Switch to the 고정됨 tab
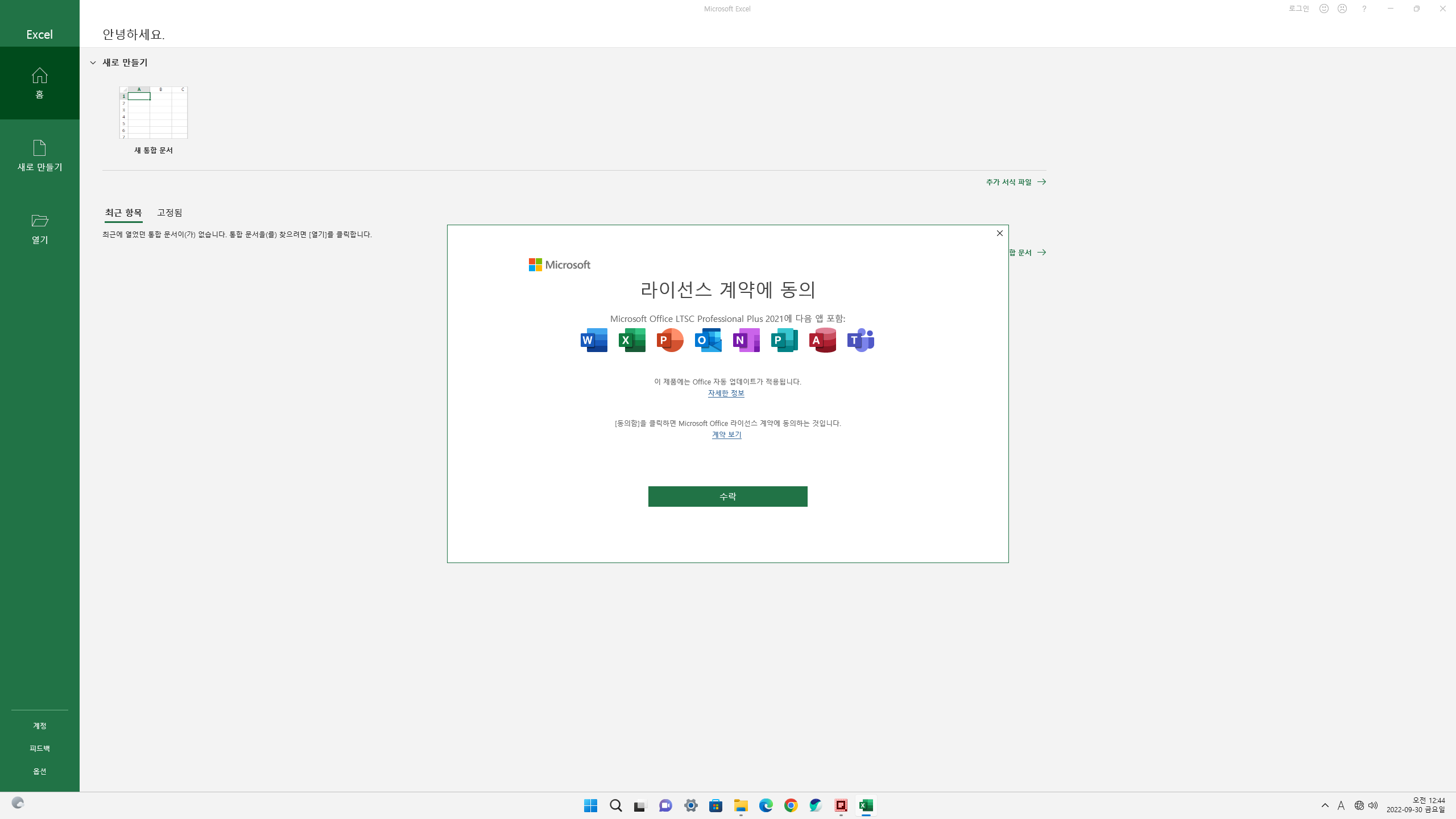1456x819 pixels. pyautogui.click(x=169, y=213)
